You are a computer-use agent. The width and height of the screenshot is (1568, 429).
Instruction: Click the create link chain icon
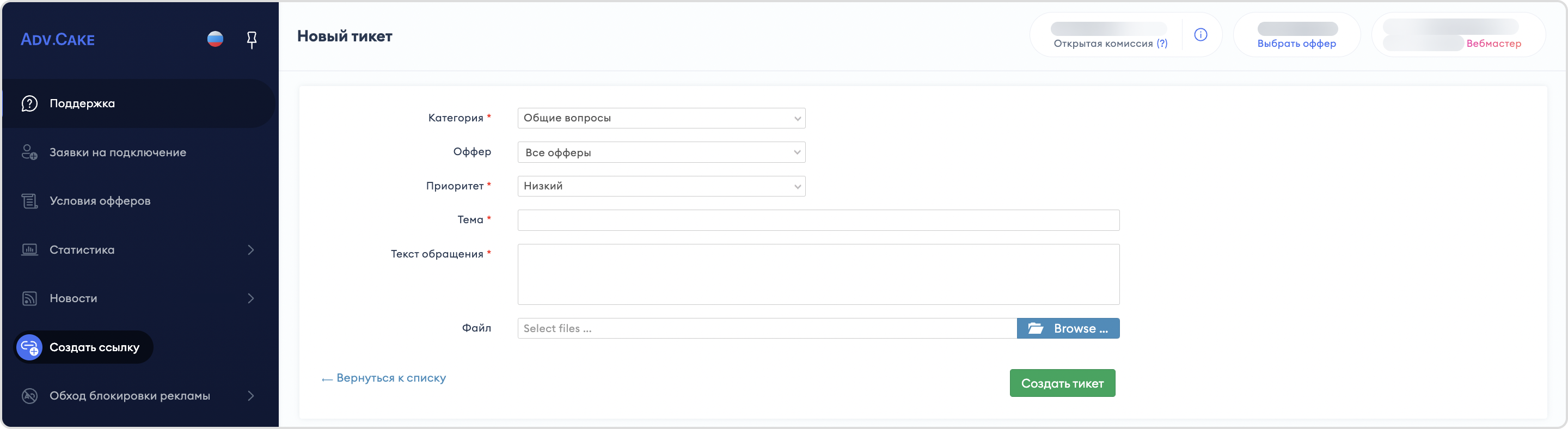click(x=29, y=347)
